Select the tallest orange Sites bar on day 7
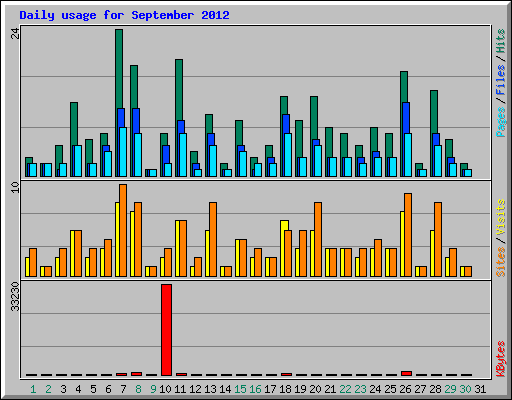The width and height of the screenshot is (512, 400). pos(123,230)
